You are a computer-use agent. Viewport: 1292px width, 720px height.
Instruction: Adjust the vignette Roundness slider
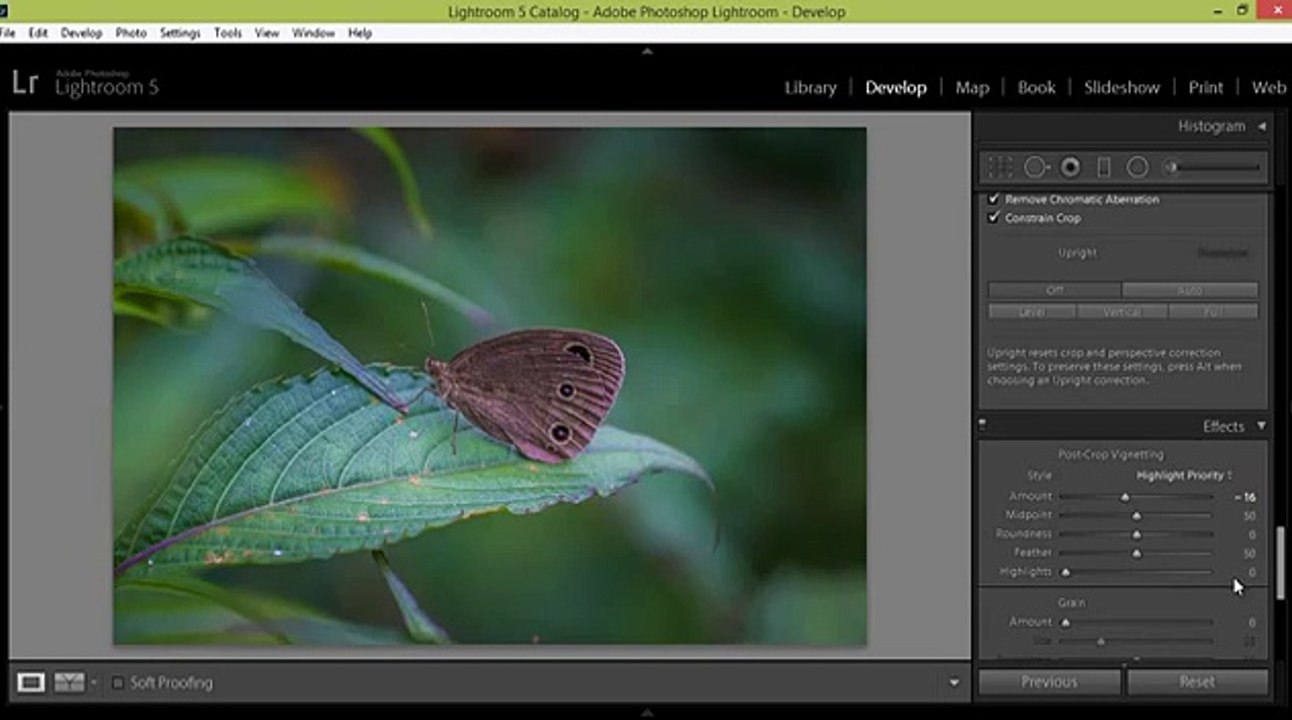(1135, 534)
